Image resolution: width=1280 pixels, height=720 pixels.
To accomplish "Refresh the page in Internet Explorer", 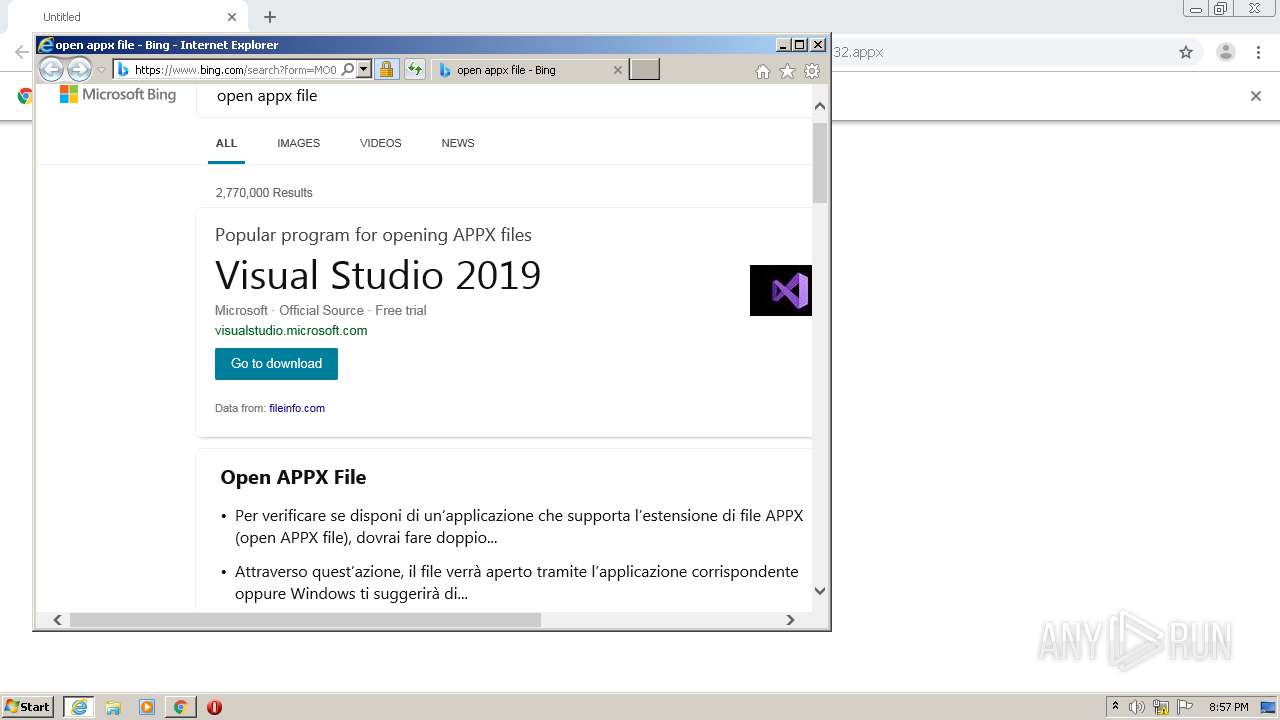I will (x=414, y=70).
